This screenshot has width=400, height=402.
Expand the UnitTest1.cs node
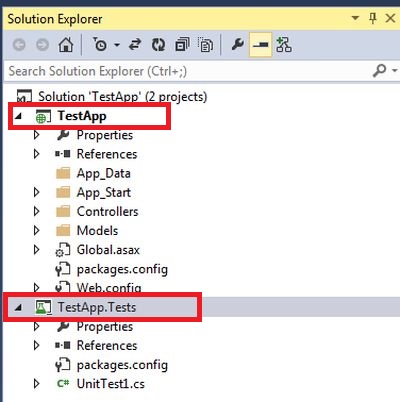(x=37, y=384)
